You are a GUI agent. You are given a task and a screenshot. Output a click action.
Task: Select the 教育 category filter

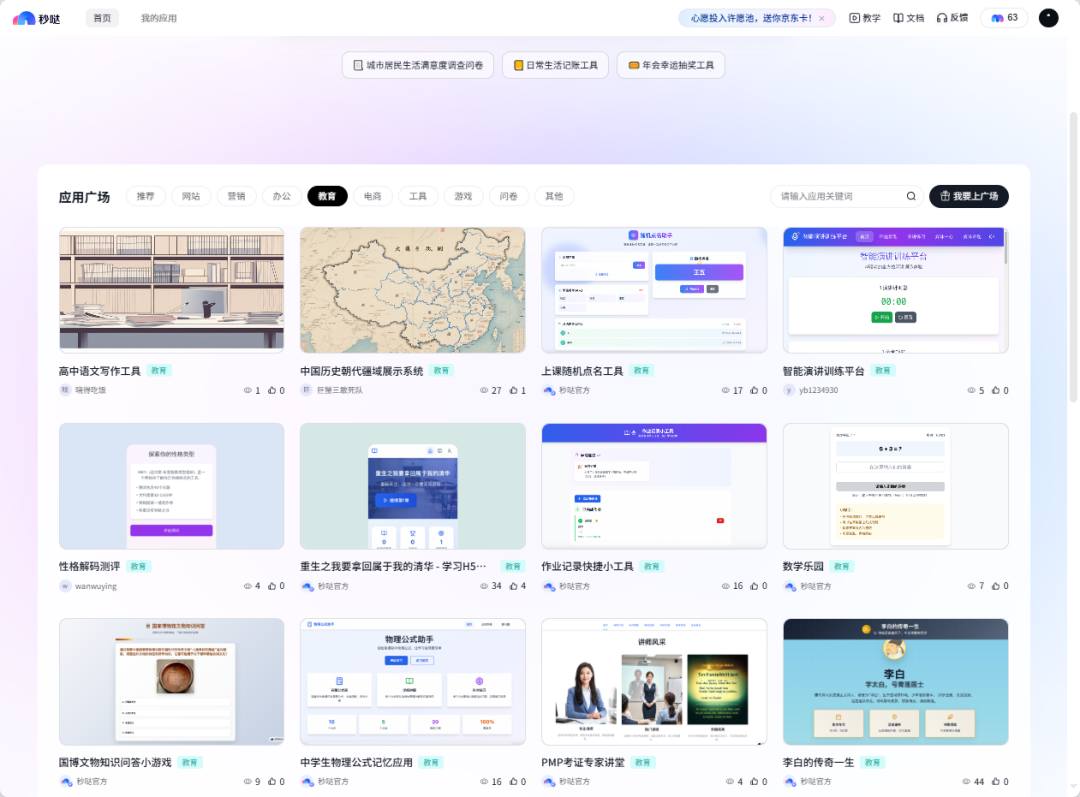tap(327, 196)
